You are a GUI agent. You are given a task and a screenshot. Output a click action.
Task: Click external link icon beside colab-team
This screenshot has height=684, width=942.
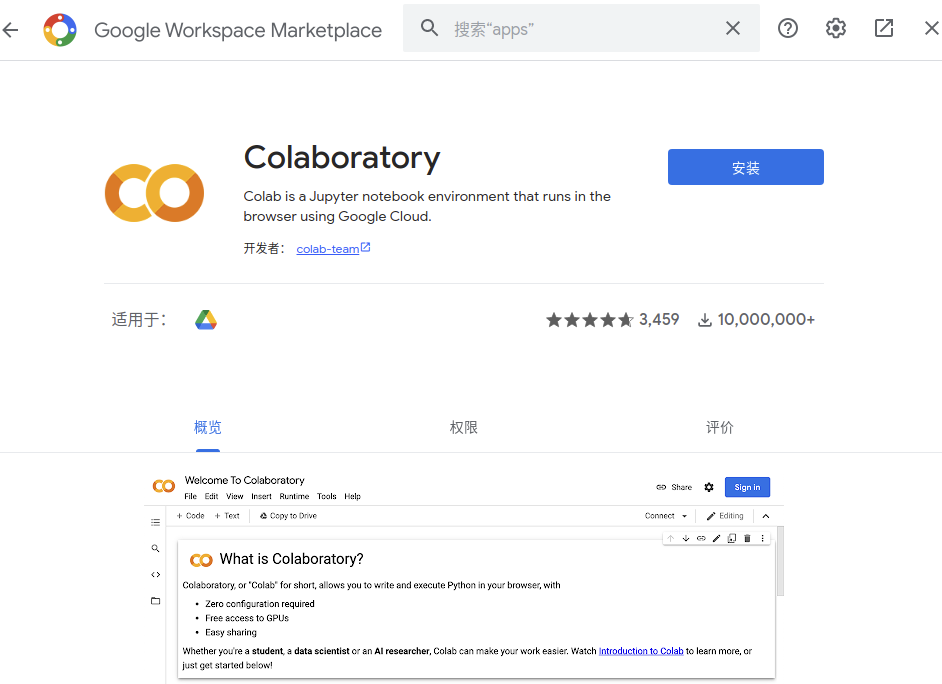[x=365, y=247]
